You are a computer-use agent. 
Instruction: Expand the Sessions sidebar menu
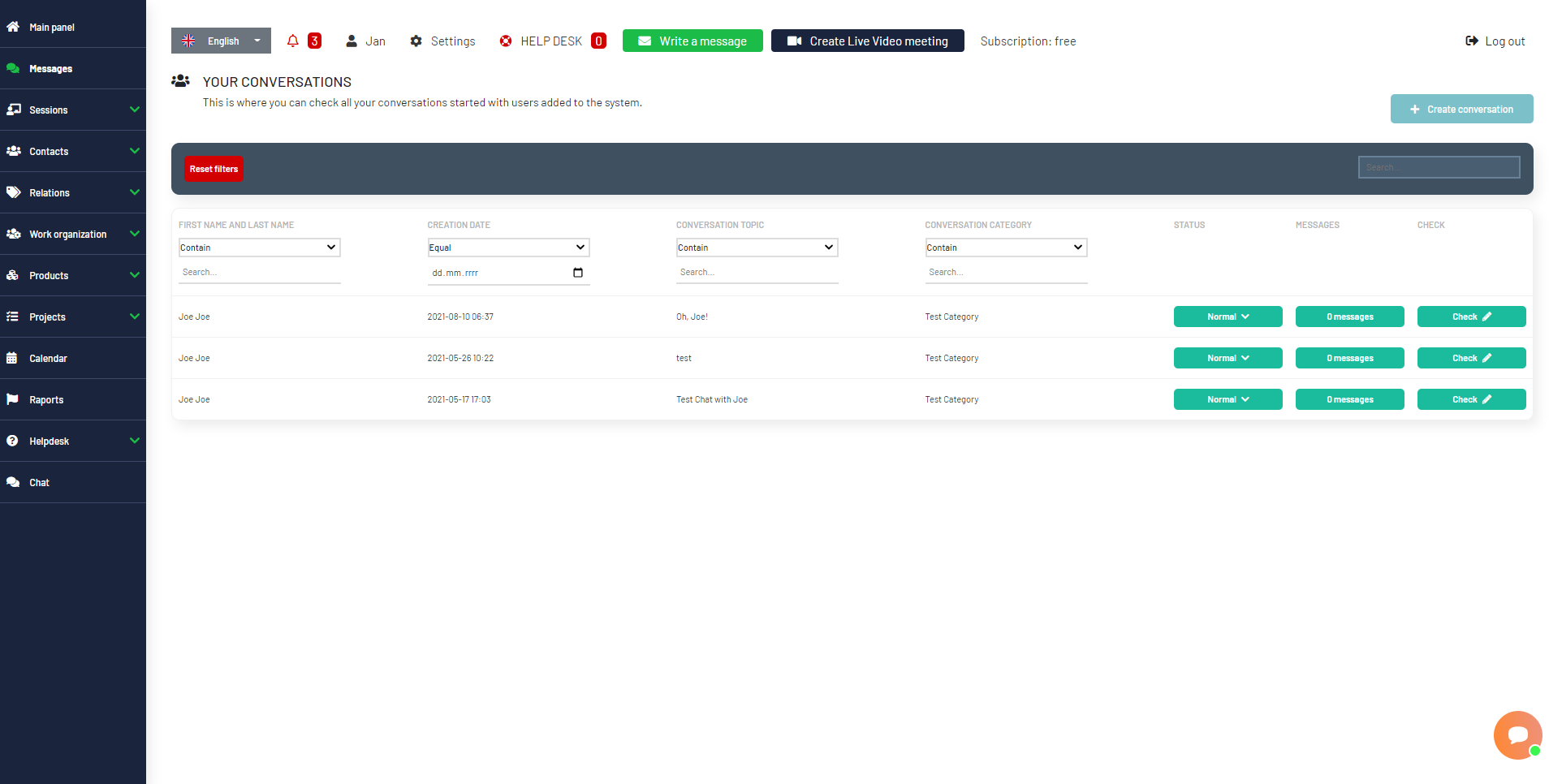click(x=49, y=110)
